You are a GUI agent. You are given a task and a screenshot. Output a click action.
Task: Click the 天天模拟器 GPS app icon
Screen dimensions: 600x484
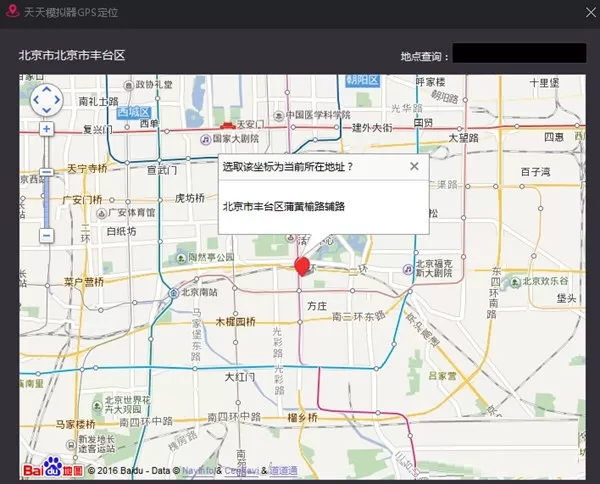[x=13, y=11]
